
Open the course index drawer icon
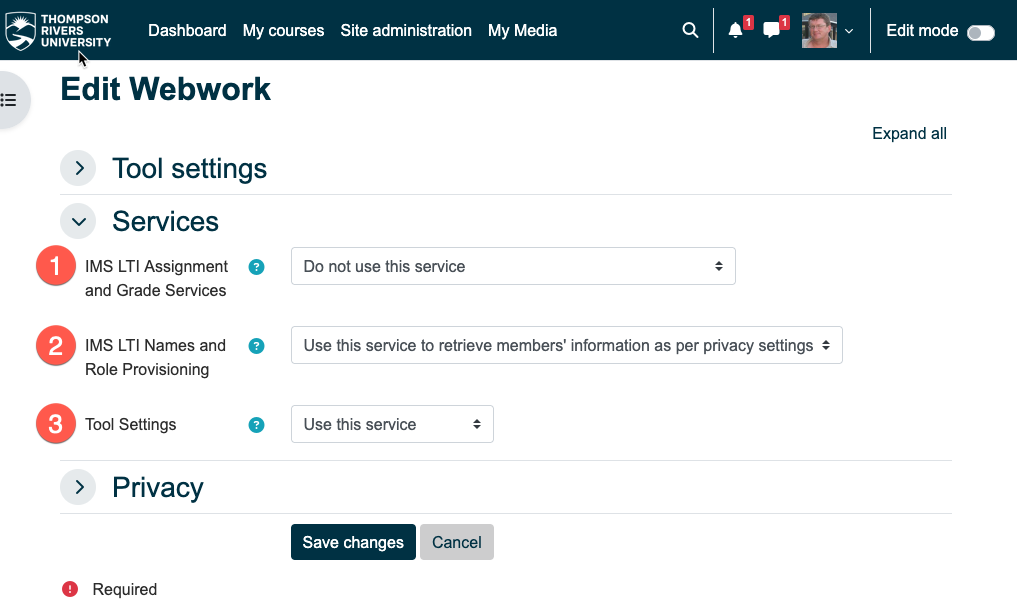coord(9,100)
